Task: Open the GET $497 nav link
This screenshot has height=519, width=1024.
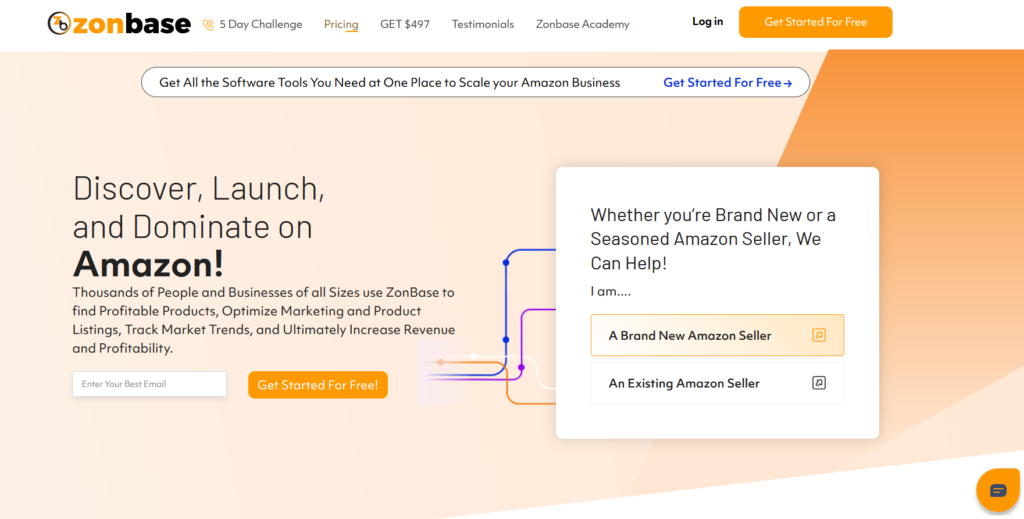Action: (x=405, y=24)
